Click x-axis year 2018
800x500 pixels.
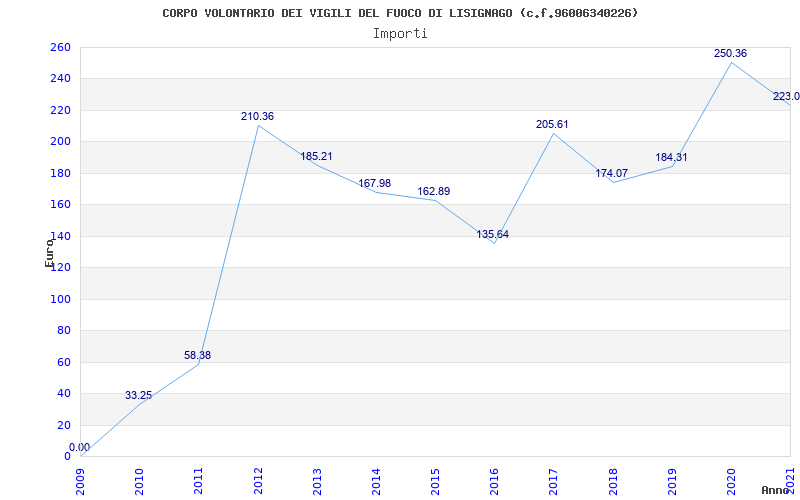[x=613, y=481]
